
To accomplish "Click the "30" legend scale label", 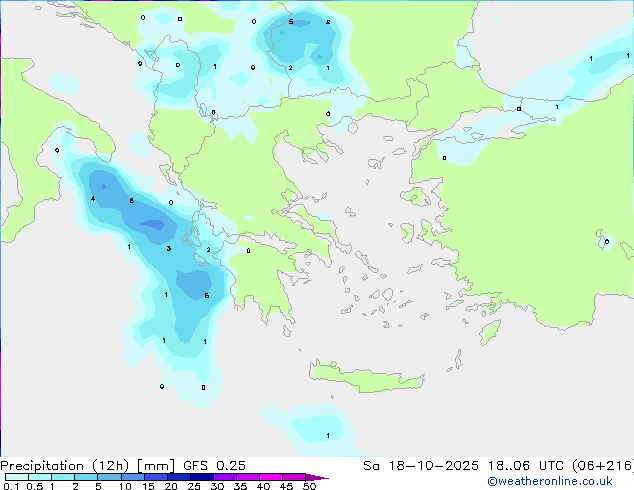I will click(x=217, y=486).
